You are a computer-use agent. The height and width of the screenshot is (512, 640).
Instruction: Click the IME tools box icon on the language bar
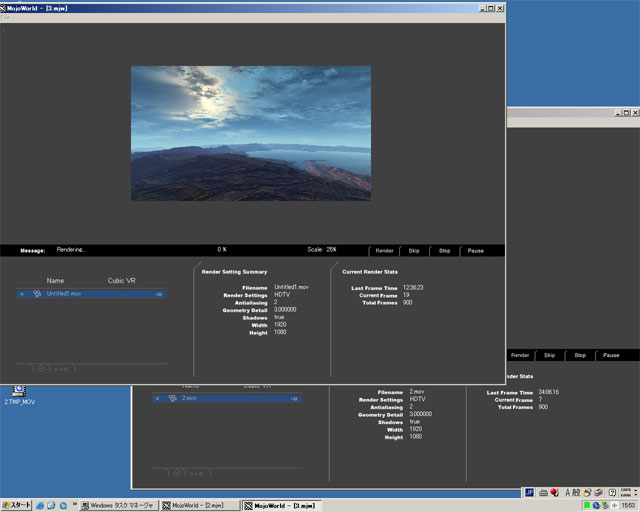point(598,493)
